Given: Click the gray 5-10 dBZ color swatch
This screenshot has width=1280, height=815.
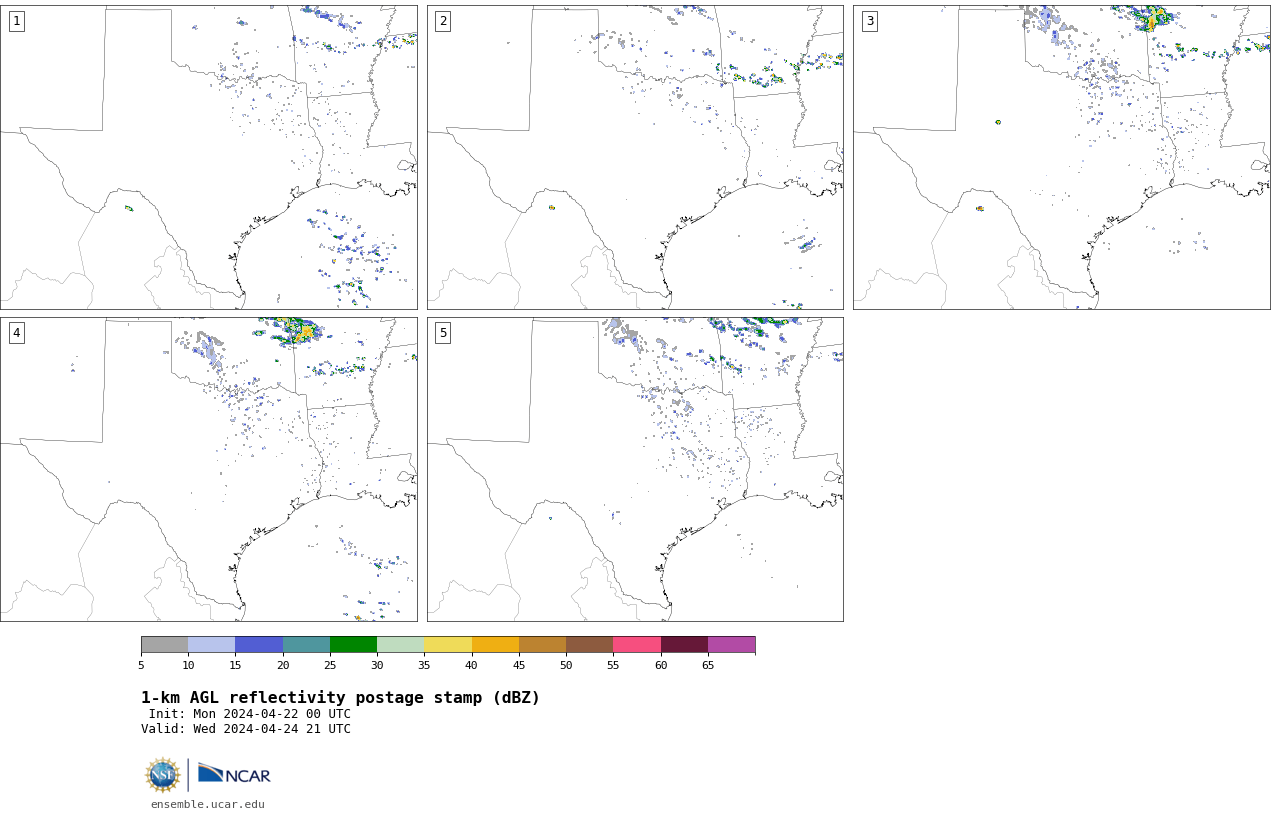Looking at the screenshot, I should point(164,644).
